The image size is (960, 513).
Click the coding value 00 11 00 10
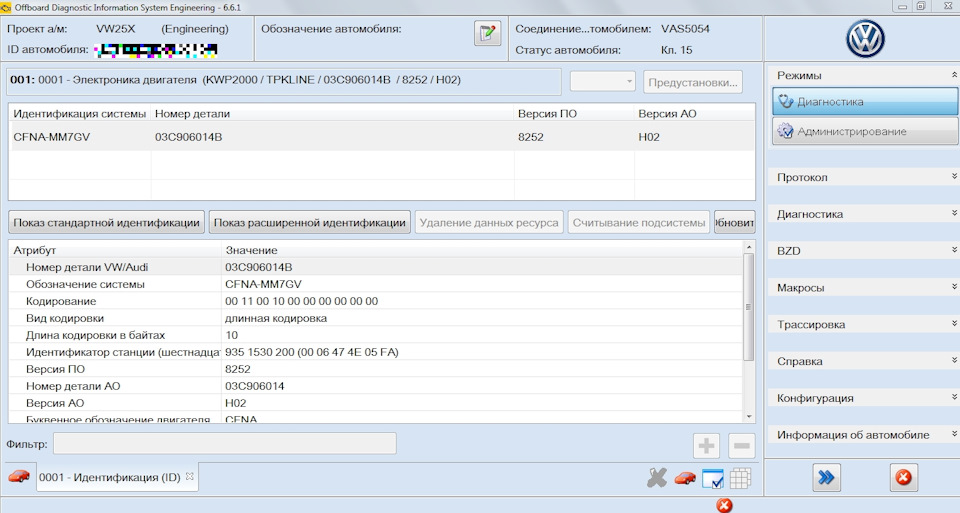301,301
